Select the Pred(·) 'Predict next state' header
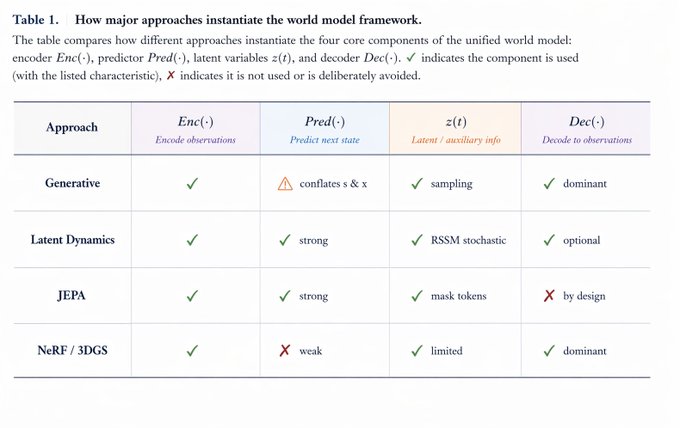The image size is (680, 428). 325,129
